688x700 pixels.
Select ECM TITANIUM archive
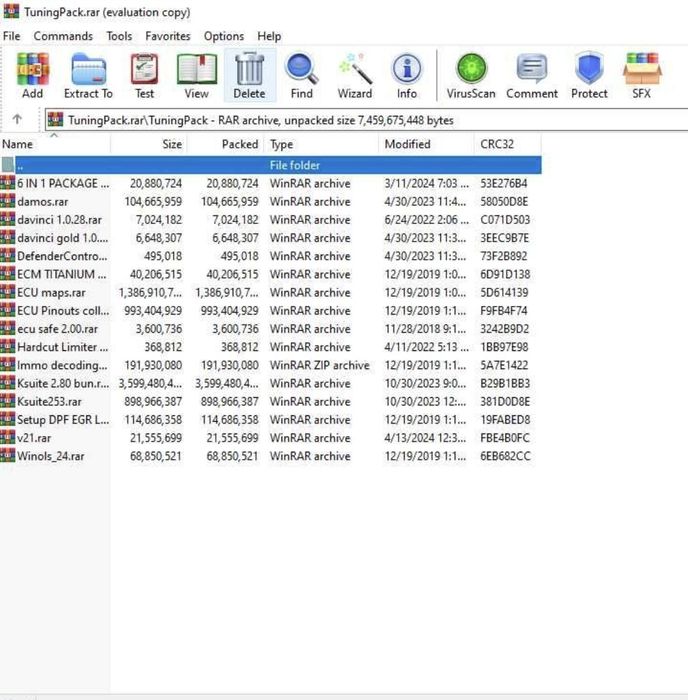point(62,274)
